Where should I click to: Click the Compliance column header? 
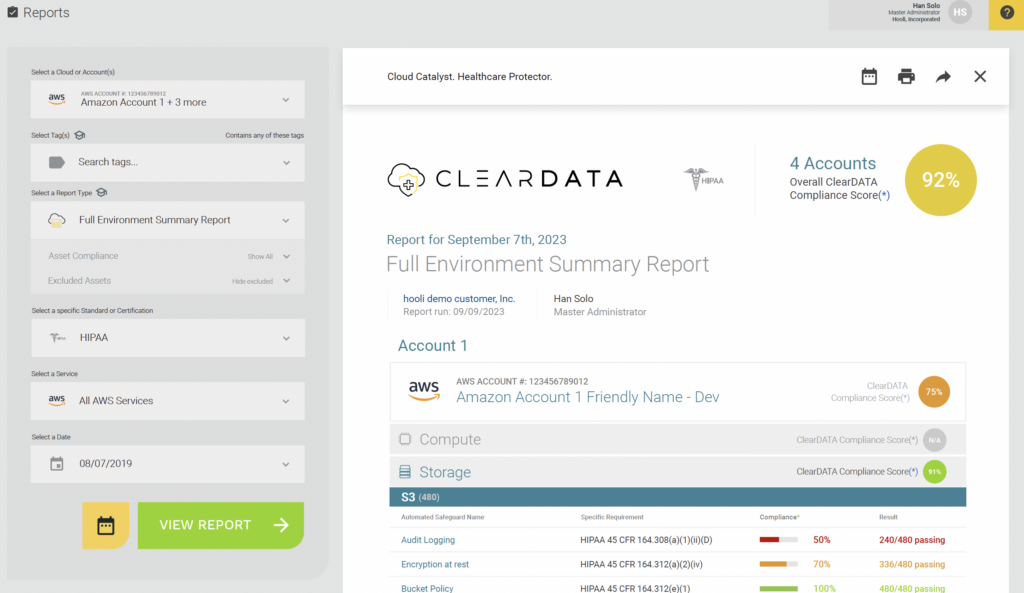[779, 517]
